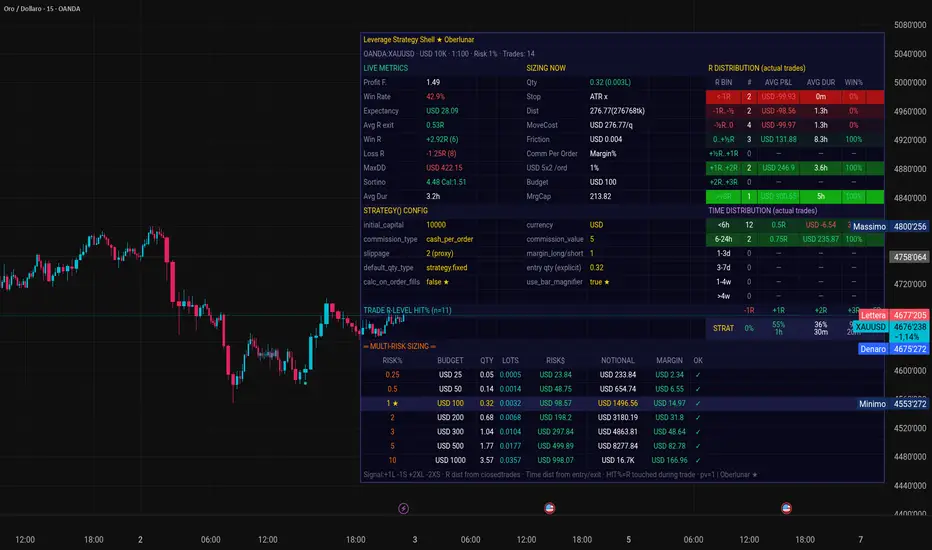The height and width of the screenshot is (550, 932).
Task: Click the initial_capital value 10000
Action: click(x=436, y=225)
